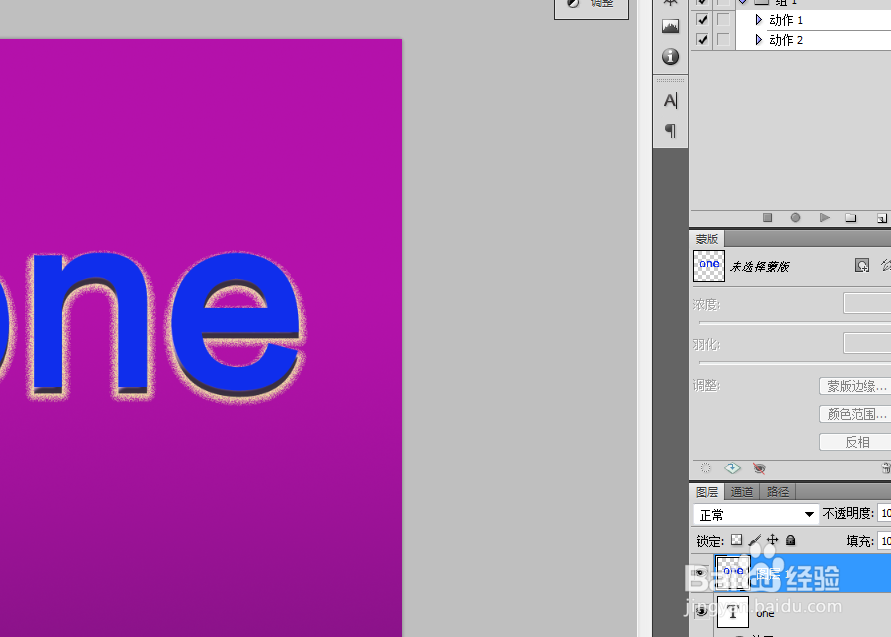
Task: Lock image pixels brush icon
Action: 755,540
